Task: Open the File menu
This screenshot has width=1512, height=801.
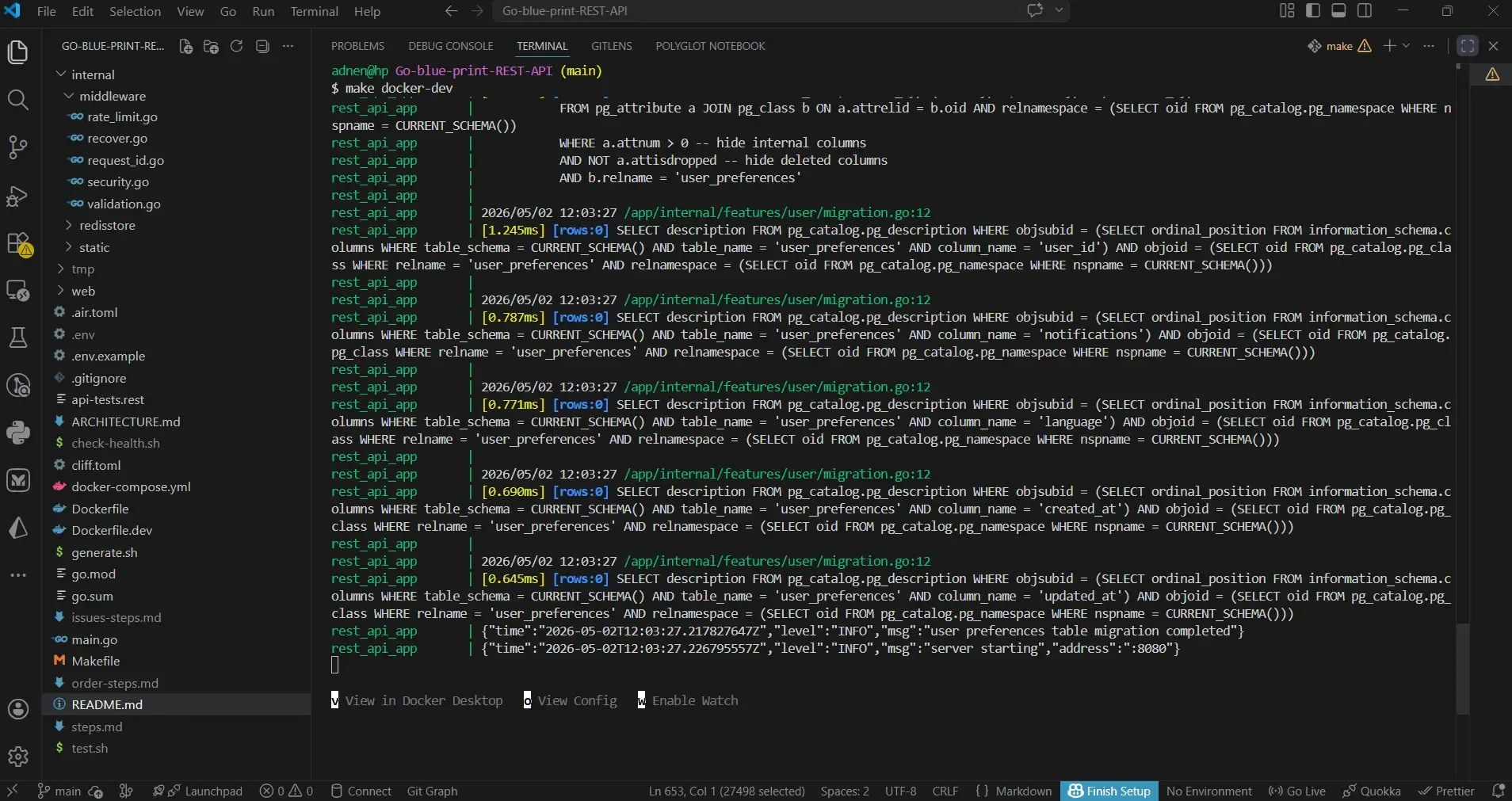Action: coord(47,11)
